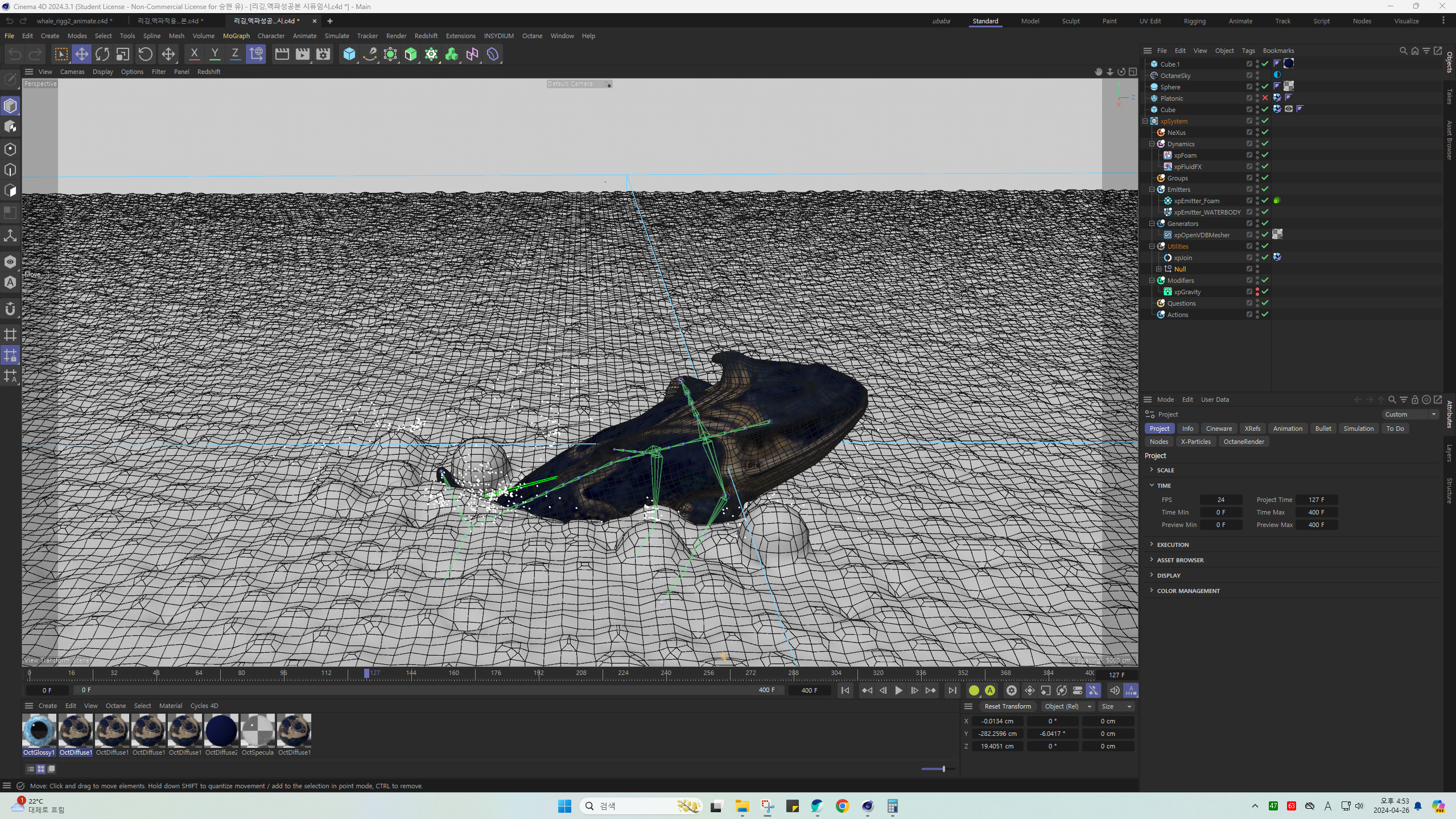Collapse the xpSystem tree node
Image resolution: width=1456 pixels, height=819 pixels.
(1145, 121)
